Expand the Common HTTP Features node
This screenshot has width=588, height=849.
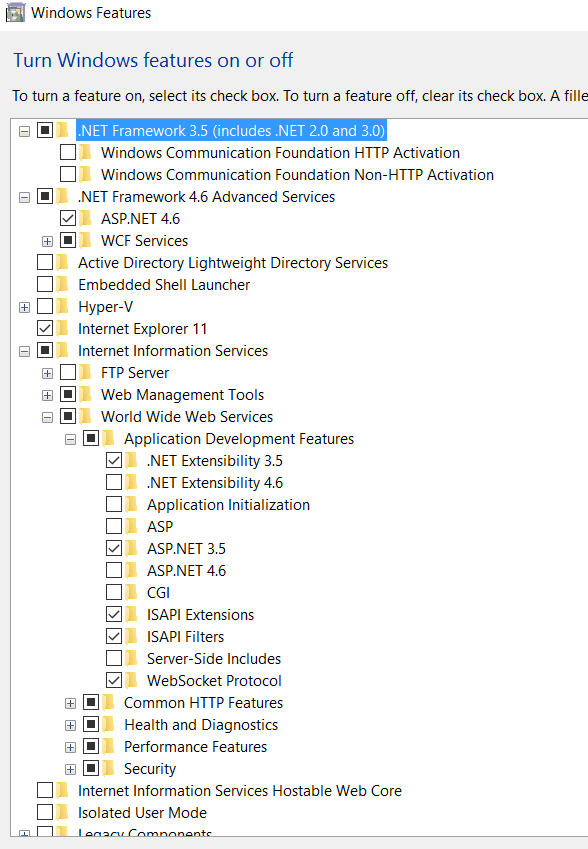tap(70, 703)
